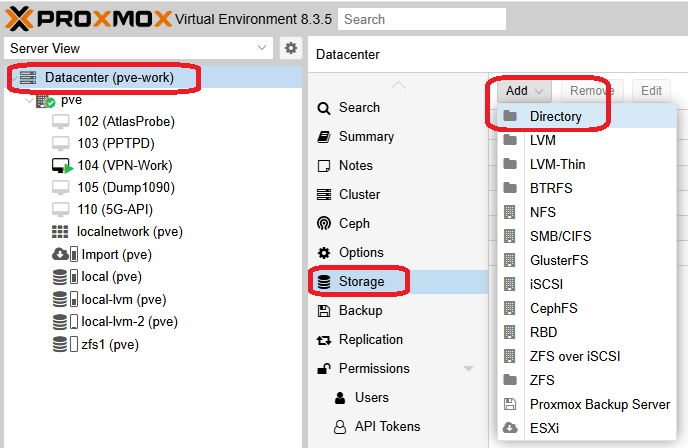688x448 pixels.
Task: Click the floppy icon beside Proxmox Backup Server
Action: (510, 404)
